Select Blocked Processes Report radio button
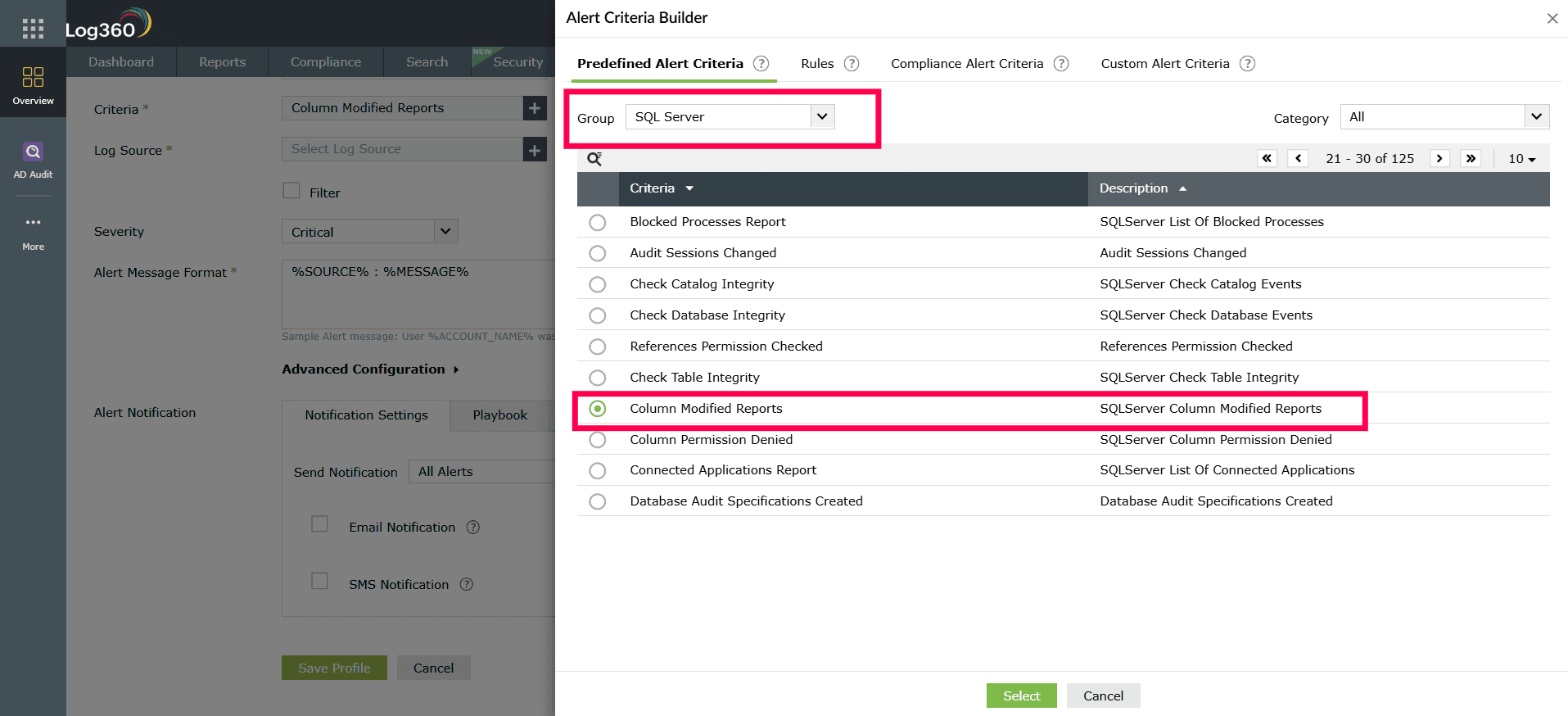Image resolution: width=1568 pixels, height=716 pixels. pyautogui.click(x=598, y=222)
